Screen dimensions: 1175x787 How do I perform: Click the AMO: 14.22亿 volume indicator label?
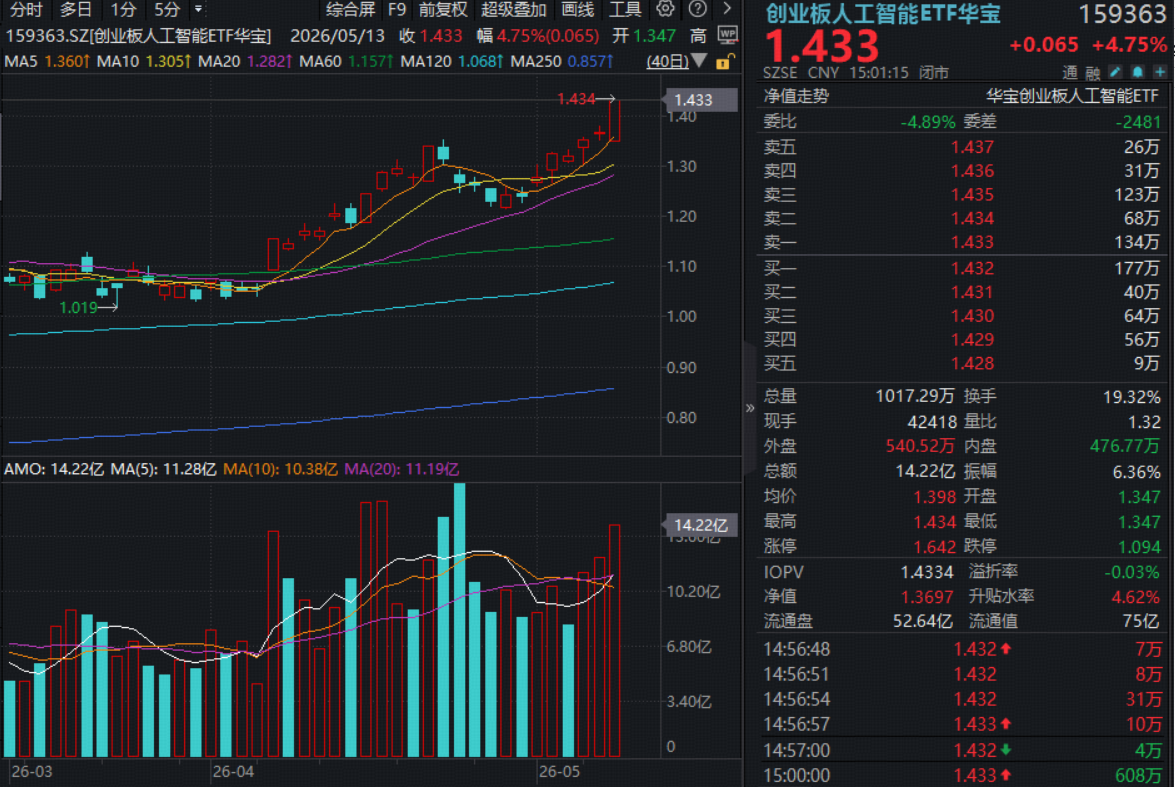[x=54, y=469]
